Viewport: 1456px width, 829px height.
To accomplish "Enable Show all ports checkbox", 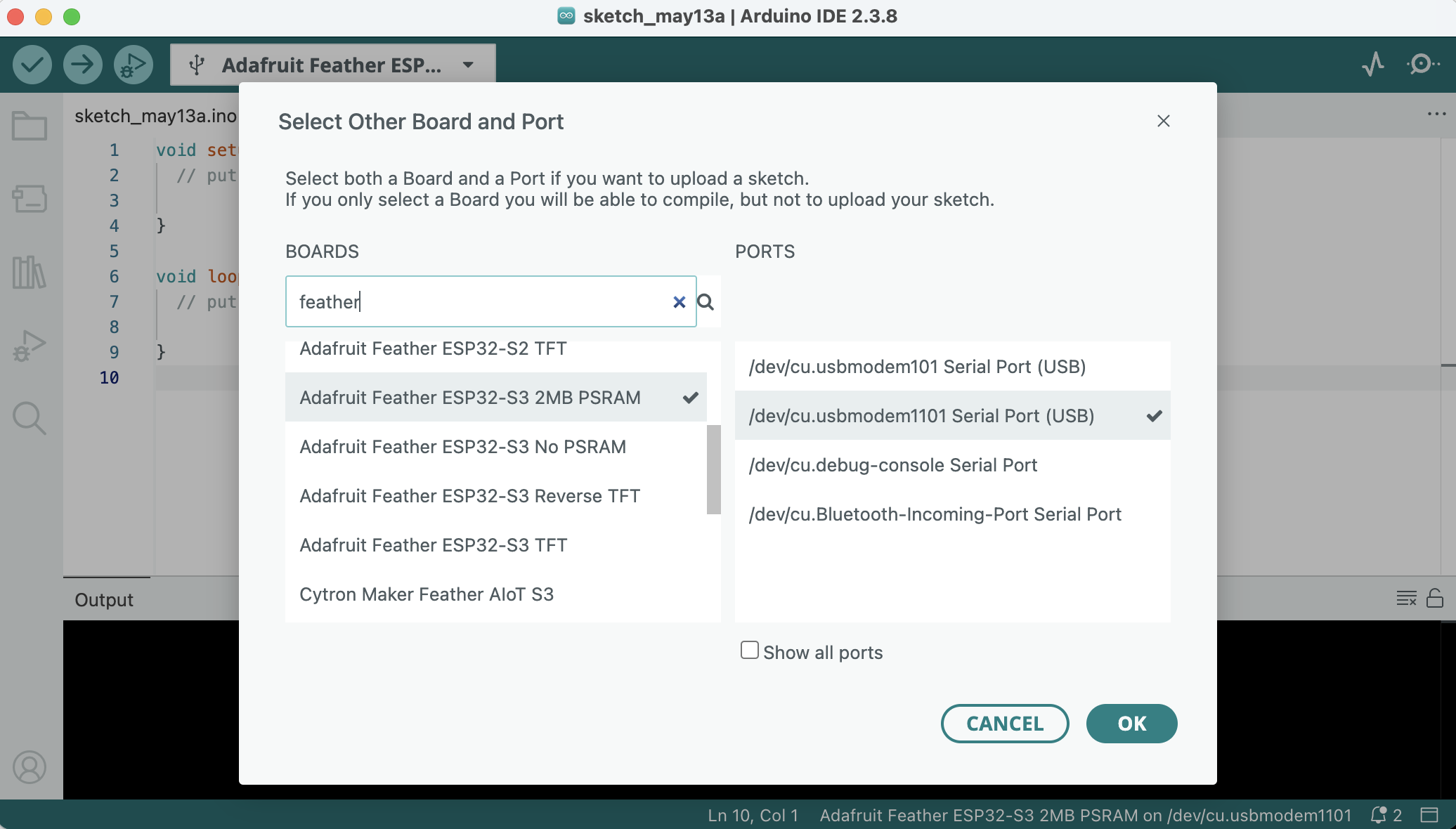I will tap(750, 651).
